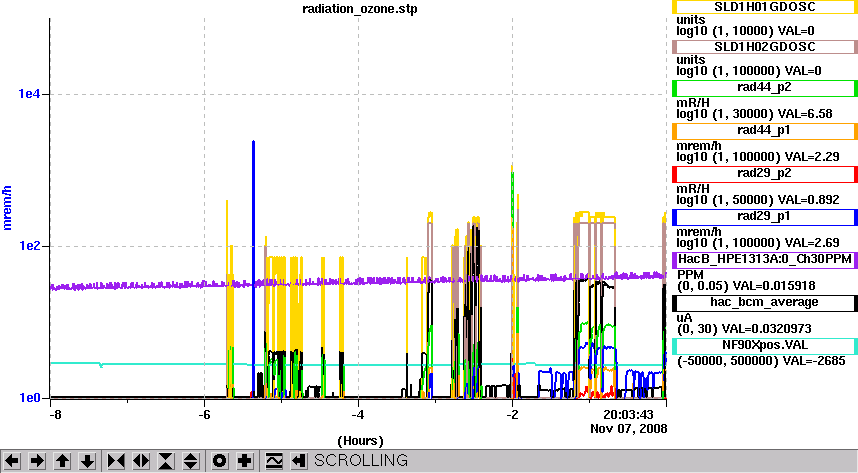Click the -6 hours axis tick label
This screenshot has width=858, height=473.
coord(204,415)
